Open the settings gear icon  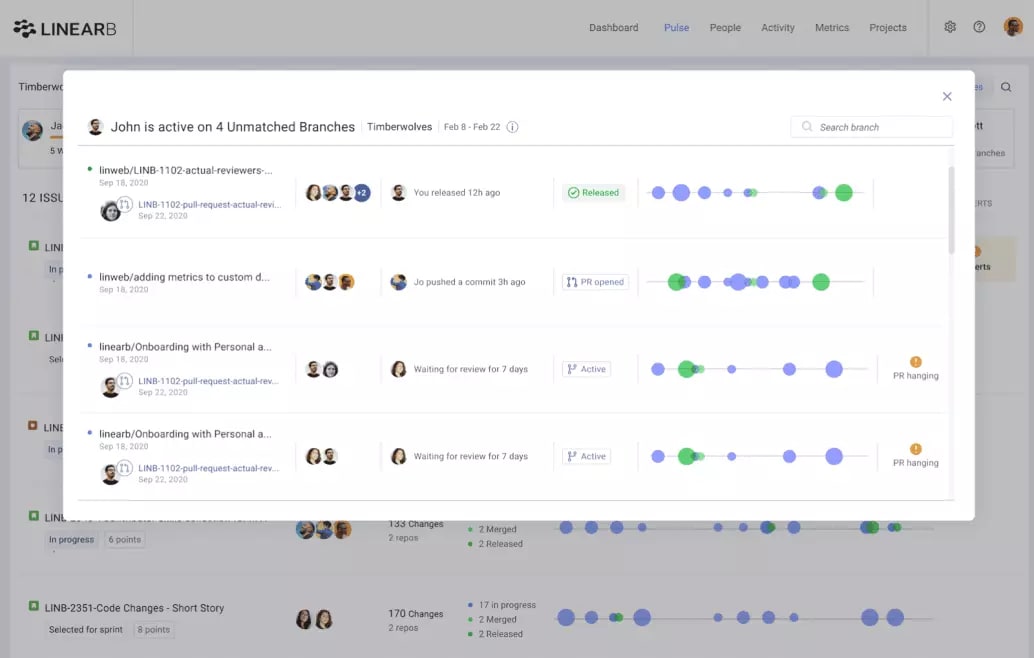point(950,27)
